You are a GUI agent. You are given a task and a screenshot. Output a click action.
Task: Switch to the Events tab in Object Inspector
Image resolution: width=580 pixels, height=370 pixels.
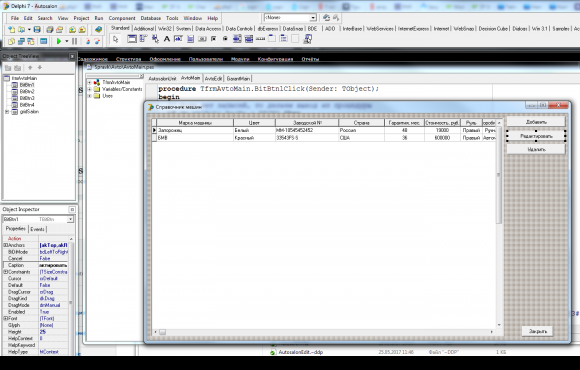tap(37, 229)
